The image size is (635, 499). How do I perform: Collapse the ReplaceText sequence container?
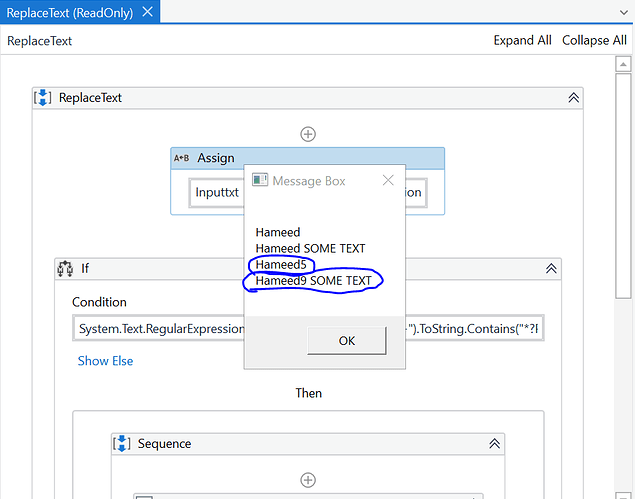574,98
